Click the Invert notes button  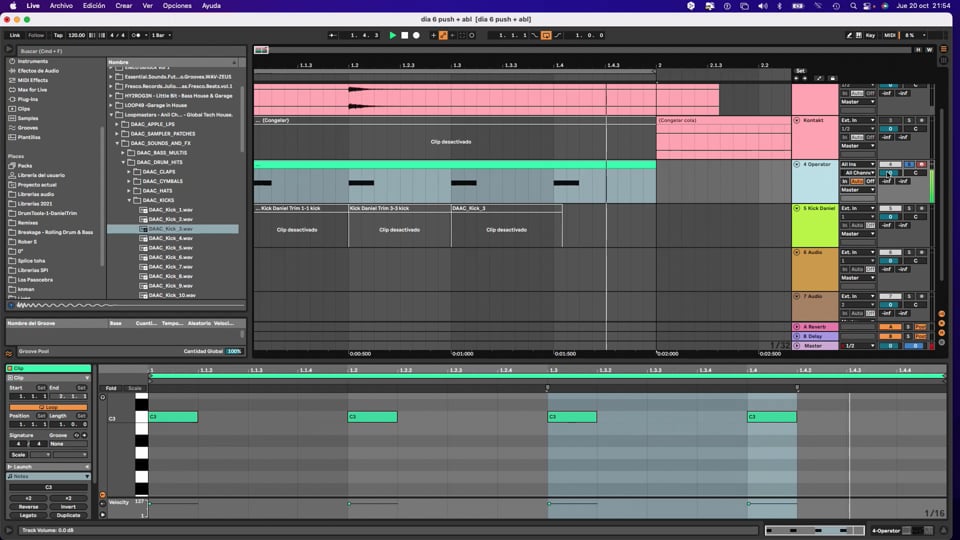pos(68,507)
